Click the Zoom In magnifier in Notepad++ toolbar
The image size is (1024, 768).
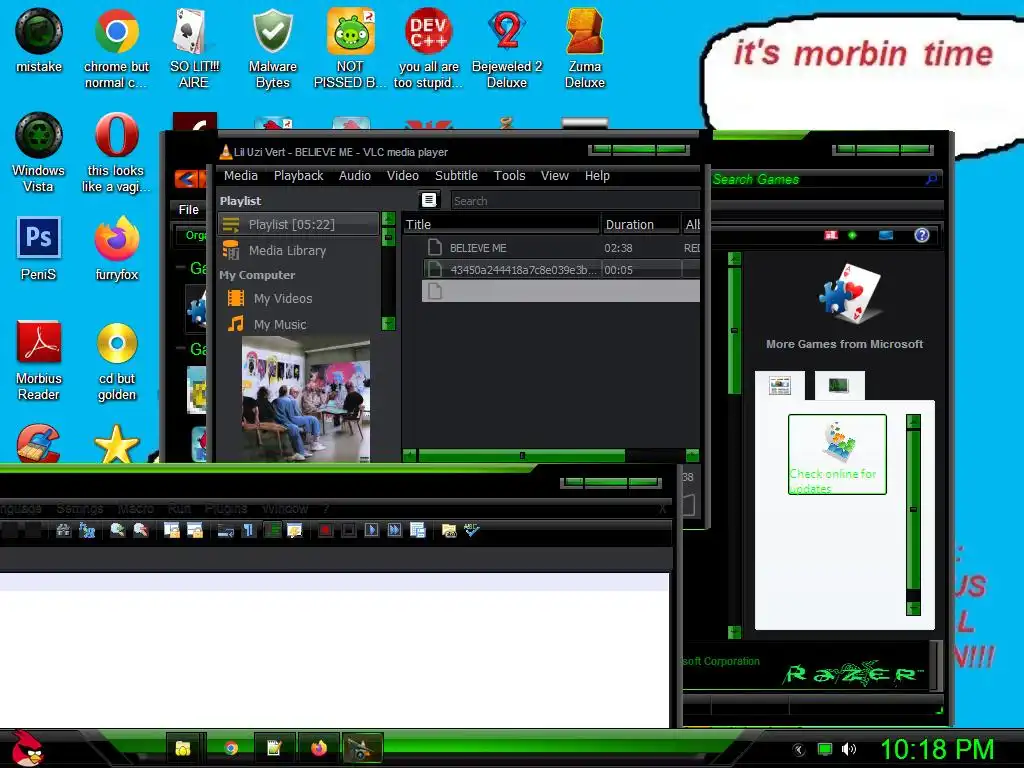point(118,530)
